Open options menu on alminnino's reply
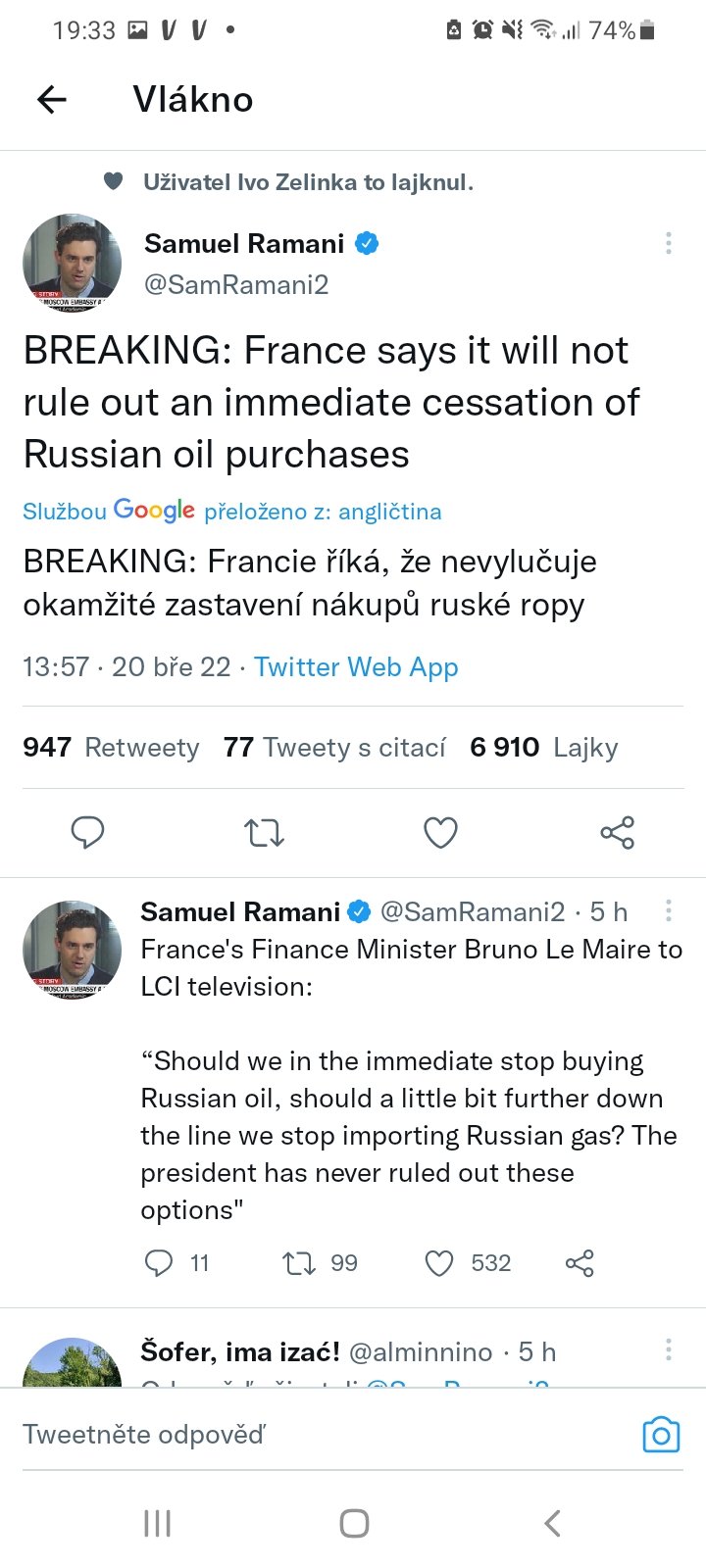 coord(668,1350)
